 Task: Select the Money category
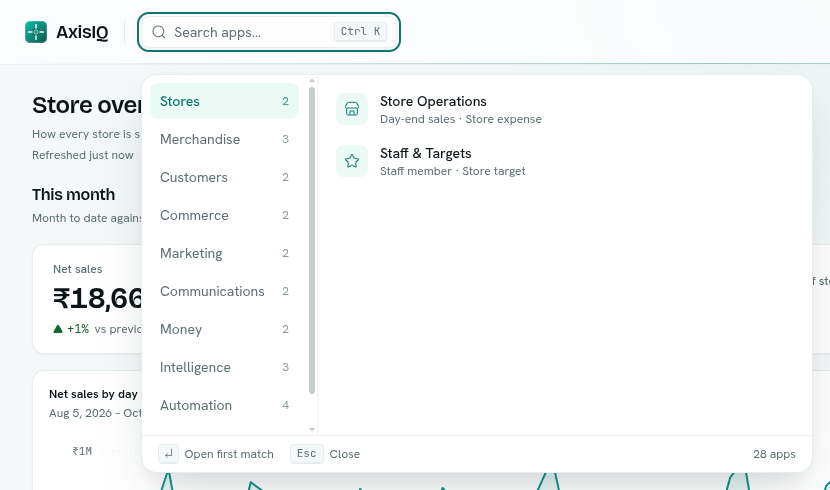point(224,329)
